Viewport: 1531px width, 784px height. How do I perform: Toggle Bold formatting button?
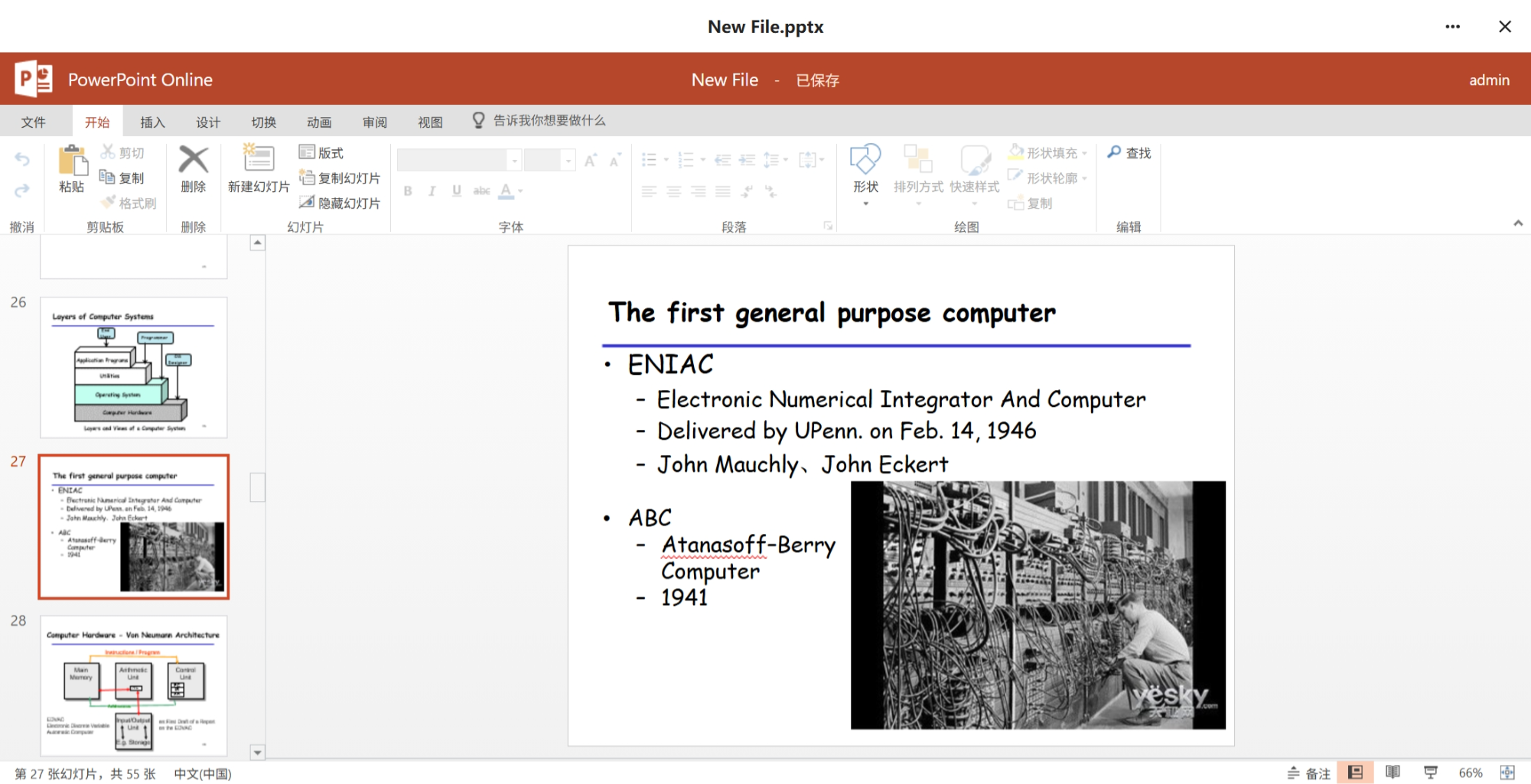coord(408,190)
